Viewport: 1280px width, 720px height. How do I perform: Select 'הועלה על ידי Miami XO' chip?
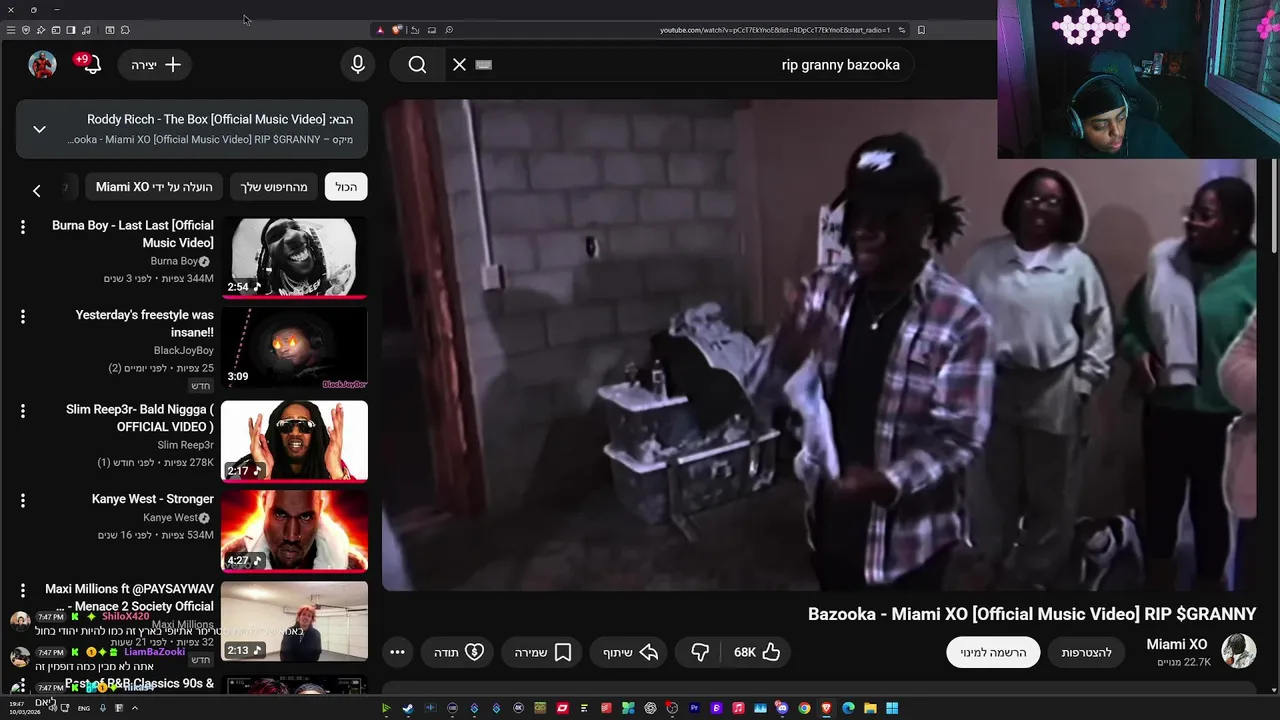click(x=154, y=187)
